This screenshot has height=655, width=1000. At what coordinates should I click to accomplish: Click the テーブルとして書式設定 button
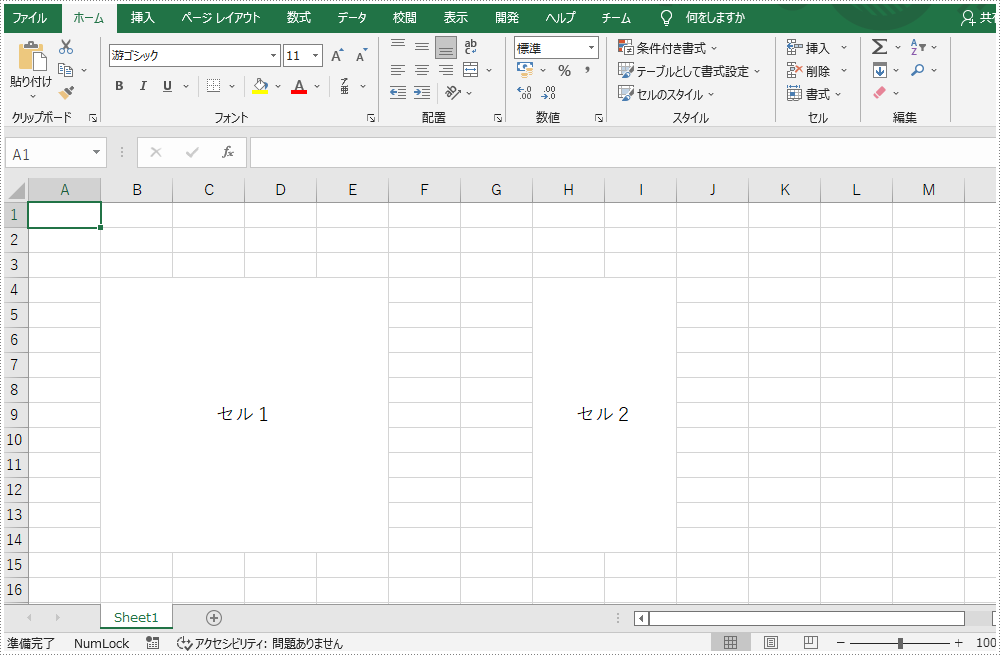(x=690, y=71)
